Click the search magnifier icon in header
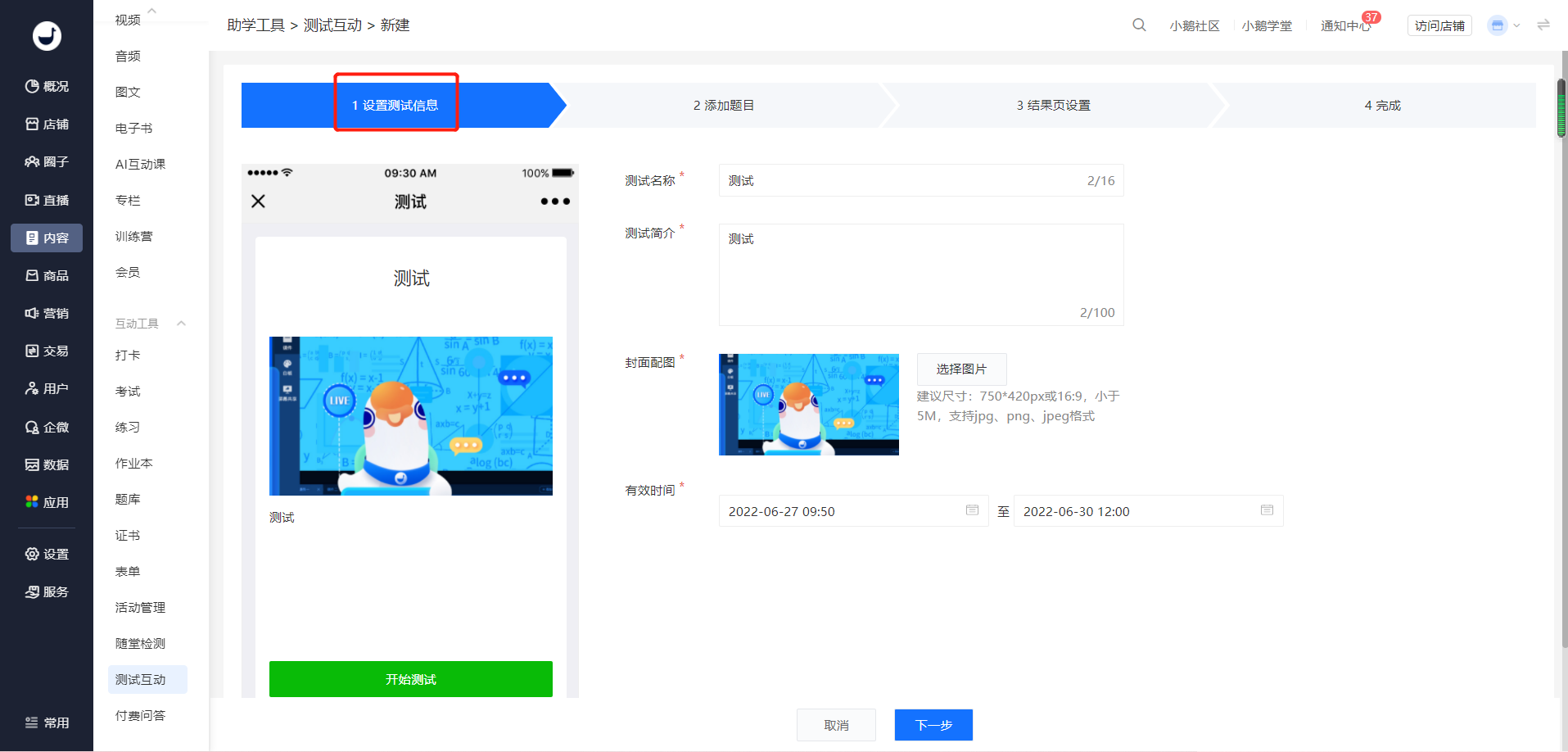This screenshot has width=1568, height=752. [1139, 25]
